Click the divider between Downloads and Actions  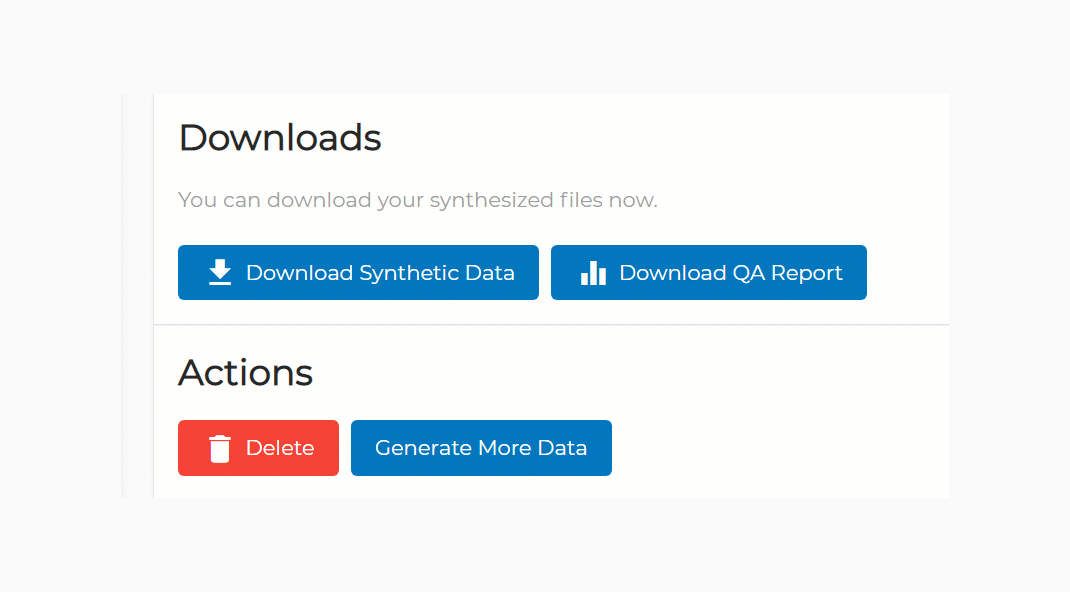click(x=551, y=325)
